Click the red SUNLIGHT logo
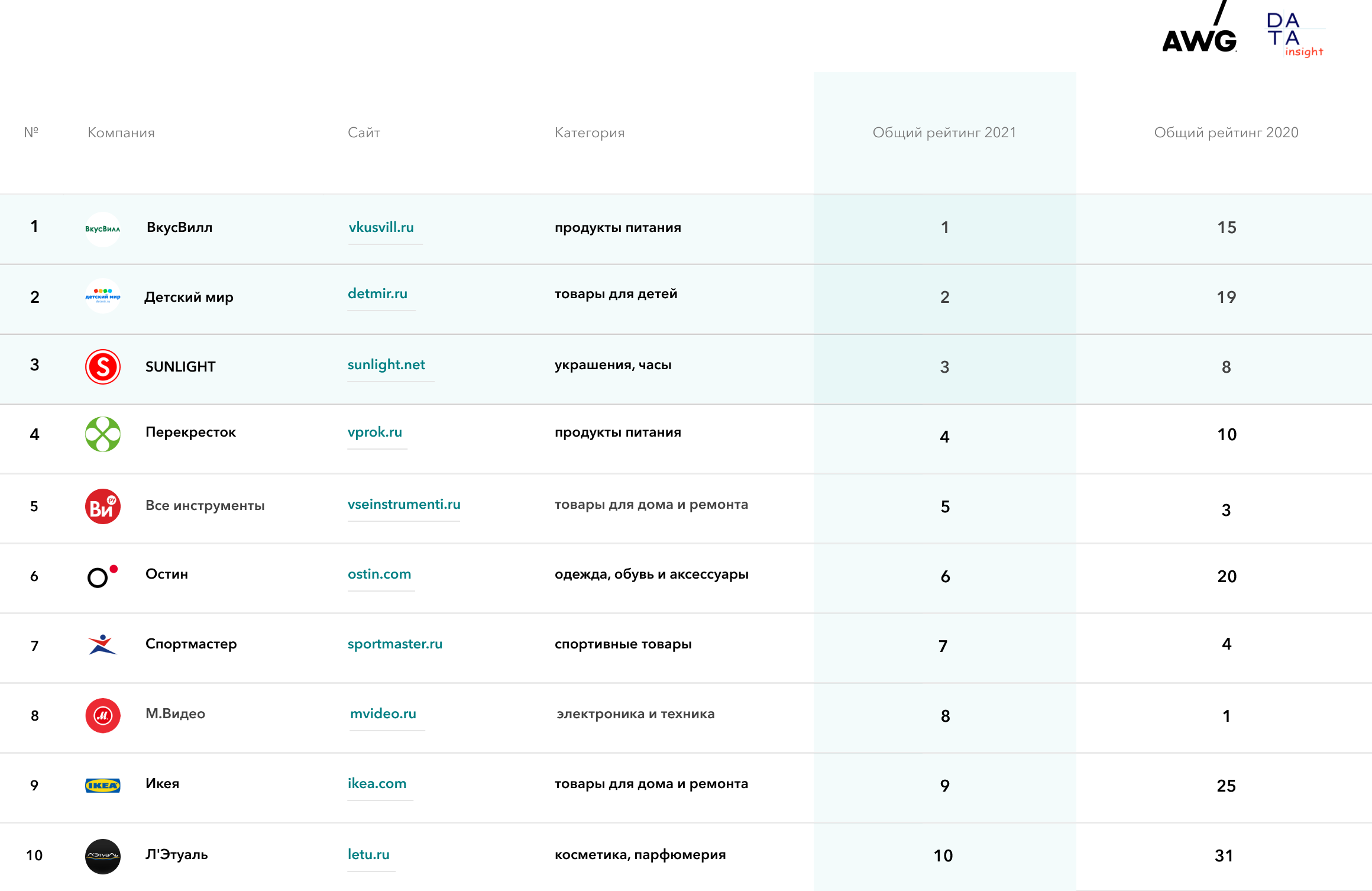Image resolution: width=1372 pixels, height=891 pixels. (103, 367)
